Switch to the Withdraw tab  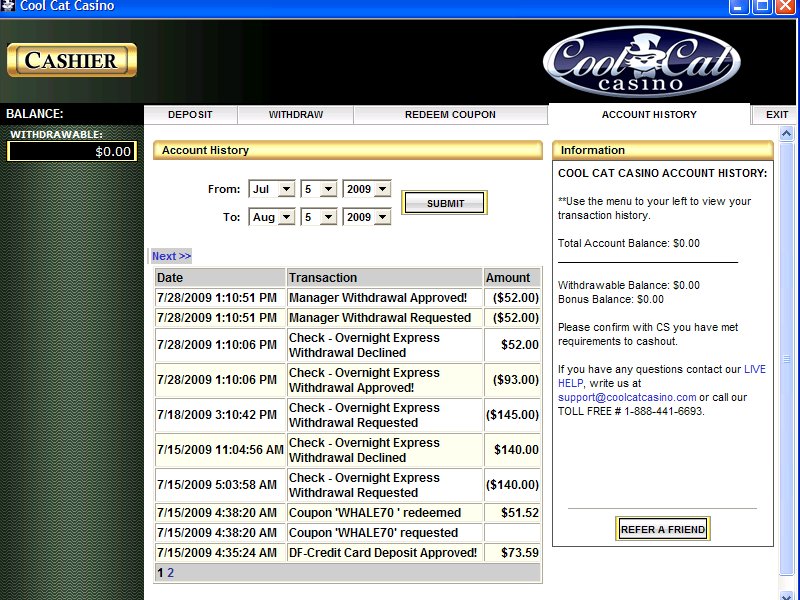point(296,115)
